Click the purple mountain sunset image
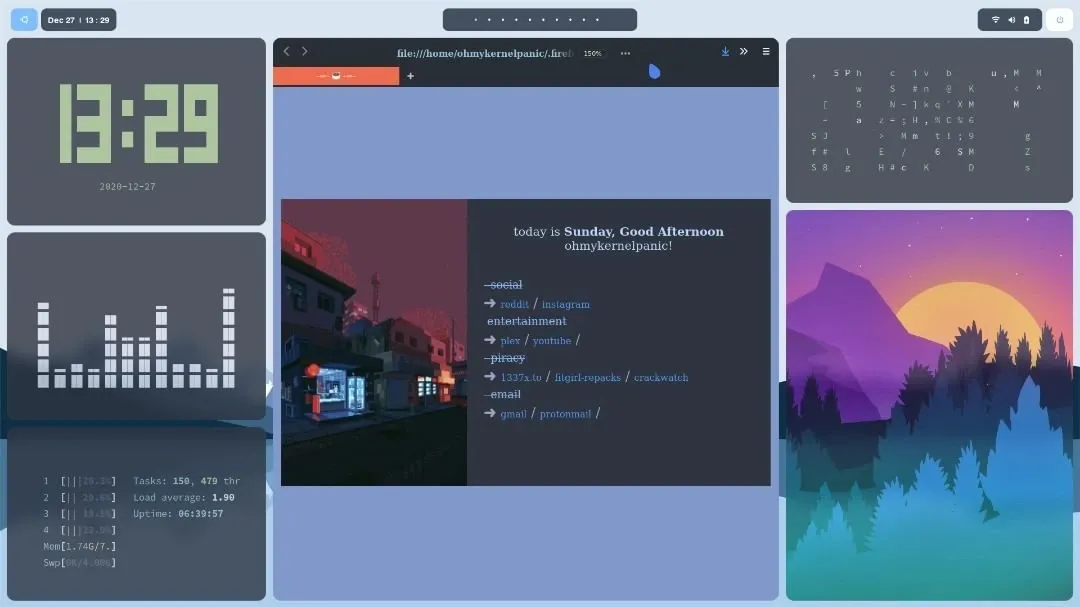Viewport: 1080px width, 607px height. coord(929,405)
